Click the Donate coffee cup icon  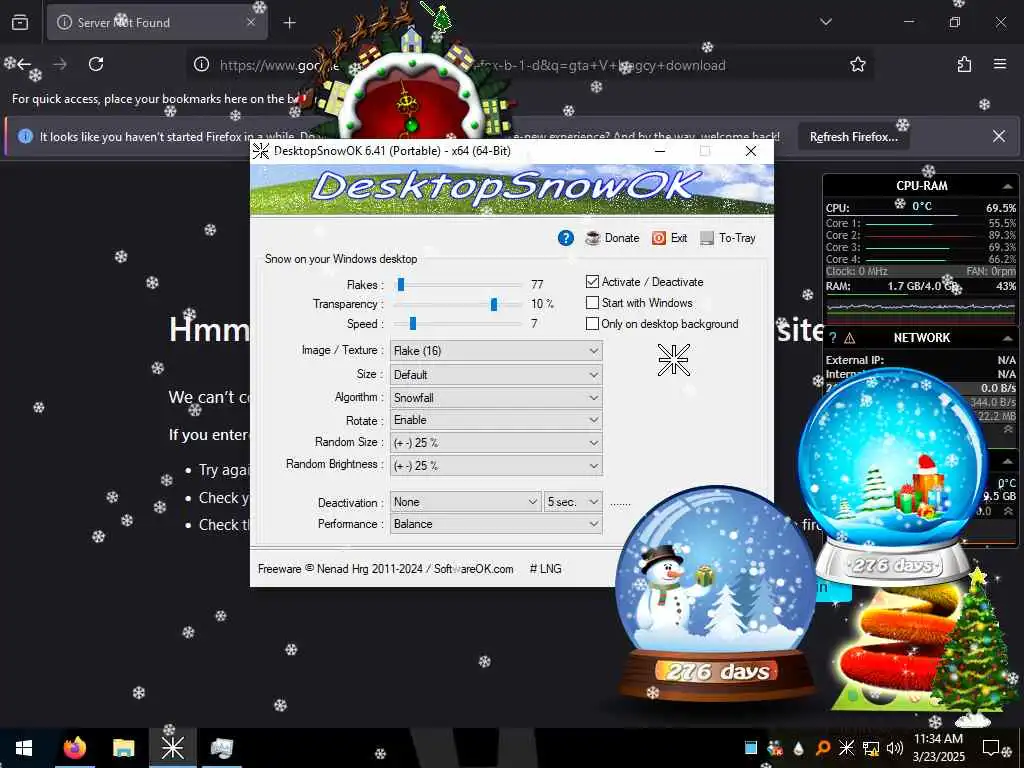(x=592, y=238)
